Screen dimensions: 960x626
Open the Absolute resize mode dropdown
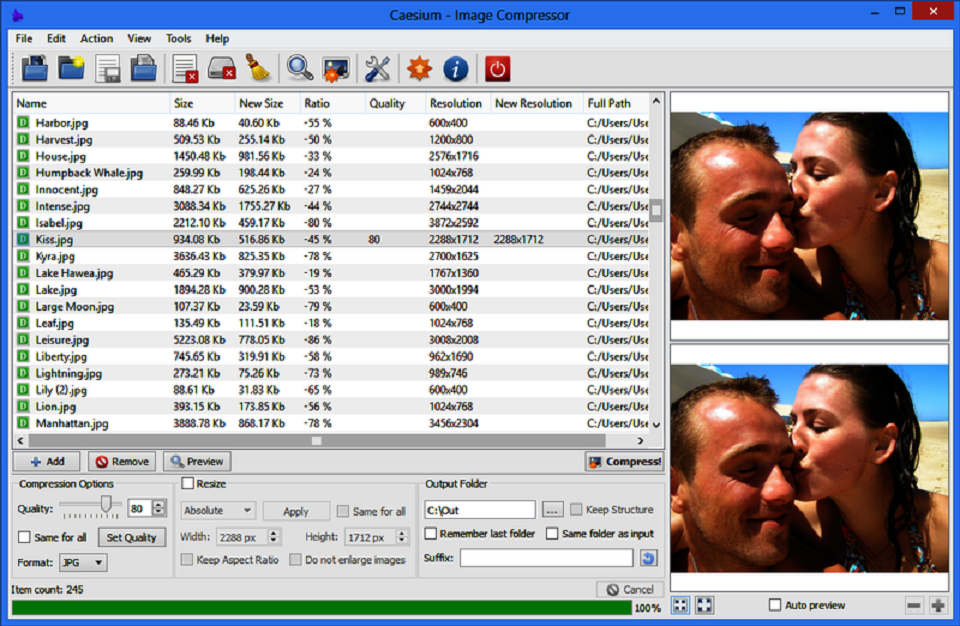[x=218, y=510]
